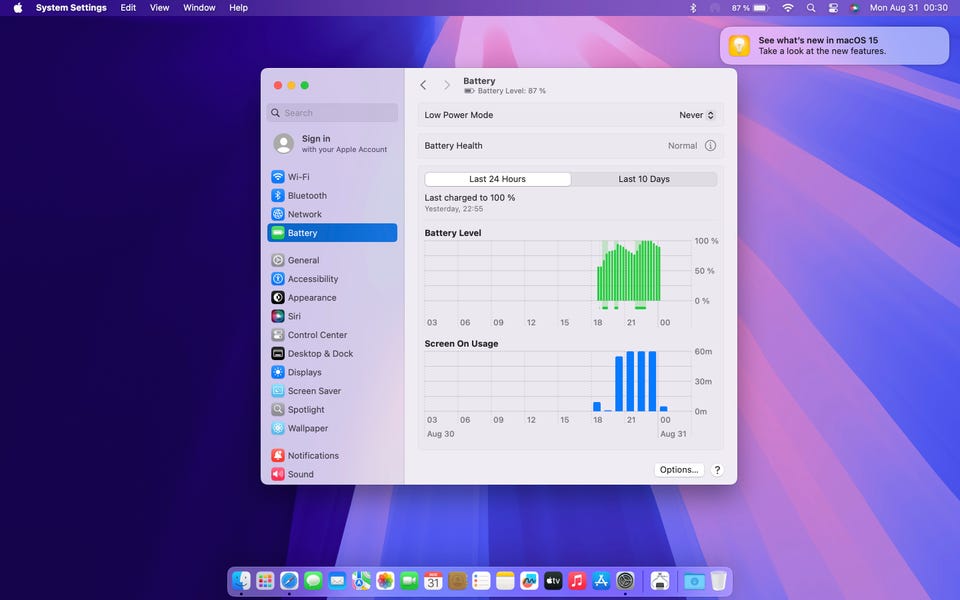Open Apple TV from the Dock
Image resolution: width=960 pixels, height=600 pixels.
point(553,580)
